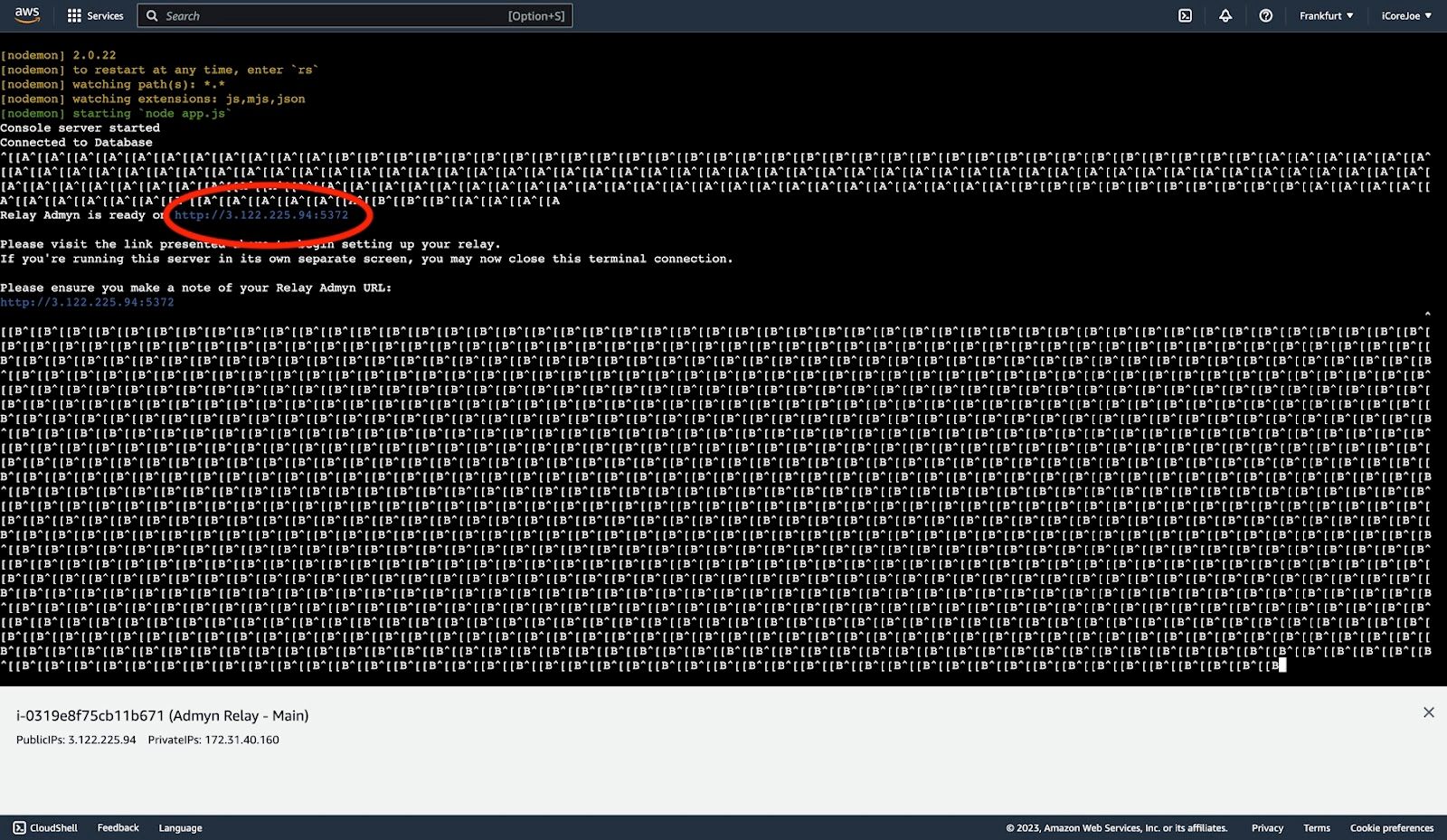Open the Privacy link

[1267, 827]
